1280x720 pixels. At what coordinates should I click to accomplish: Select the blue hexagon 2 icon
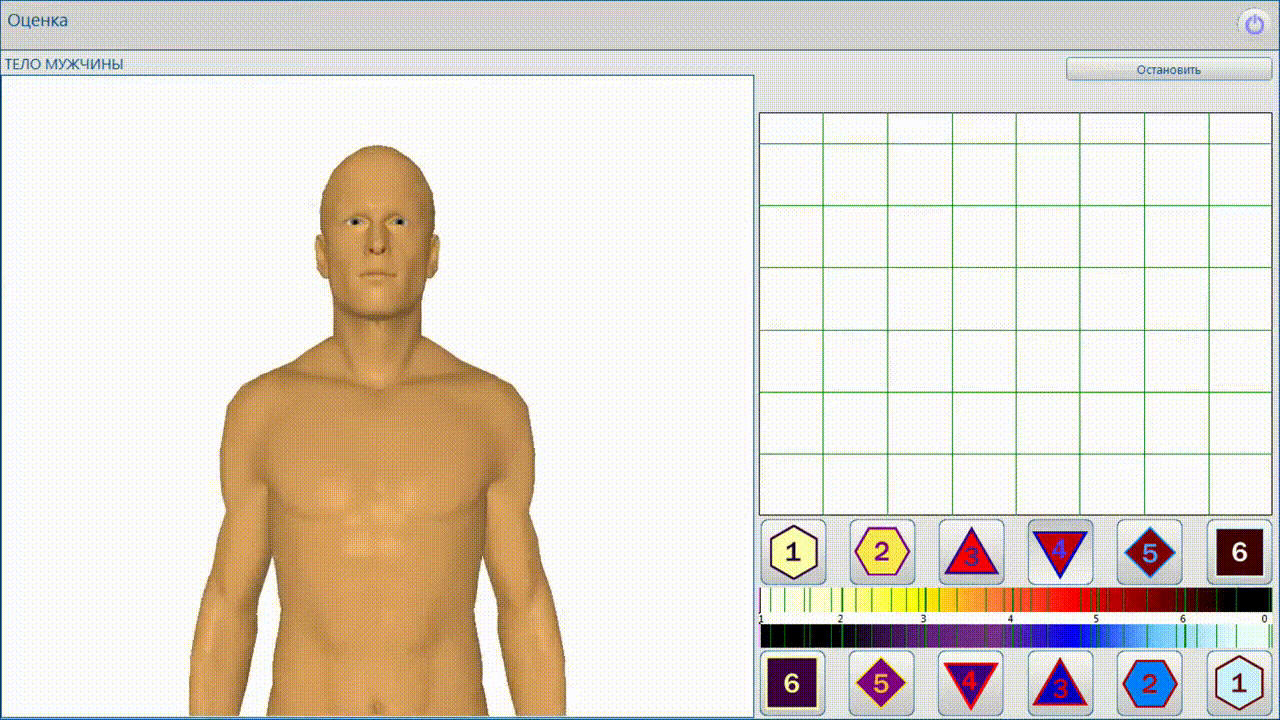pyautogui.click(x=1149, y=683)
